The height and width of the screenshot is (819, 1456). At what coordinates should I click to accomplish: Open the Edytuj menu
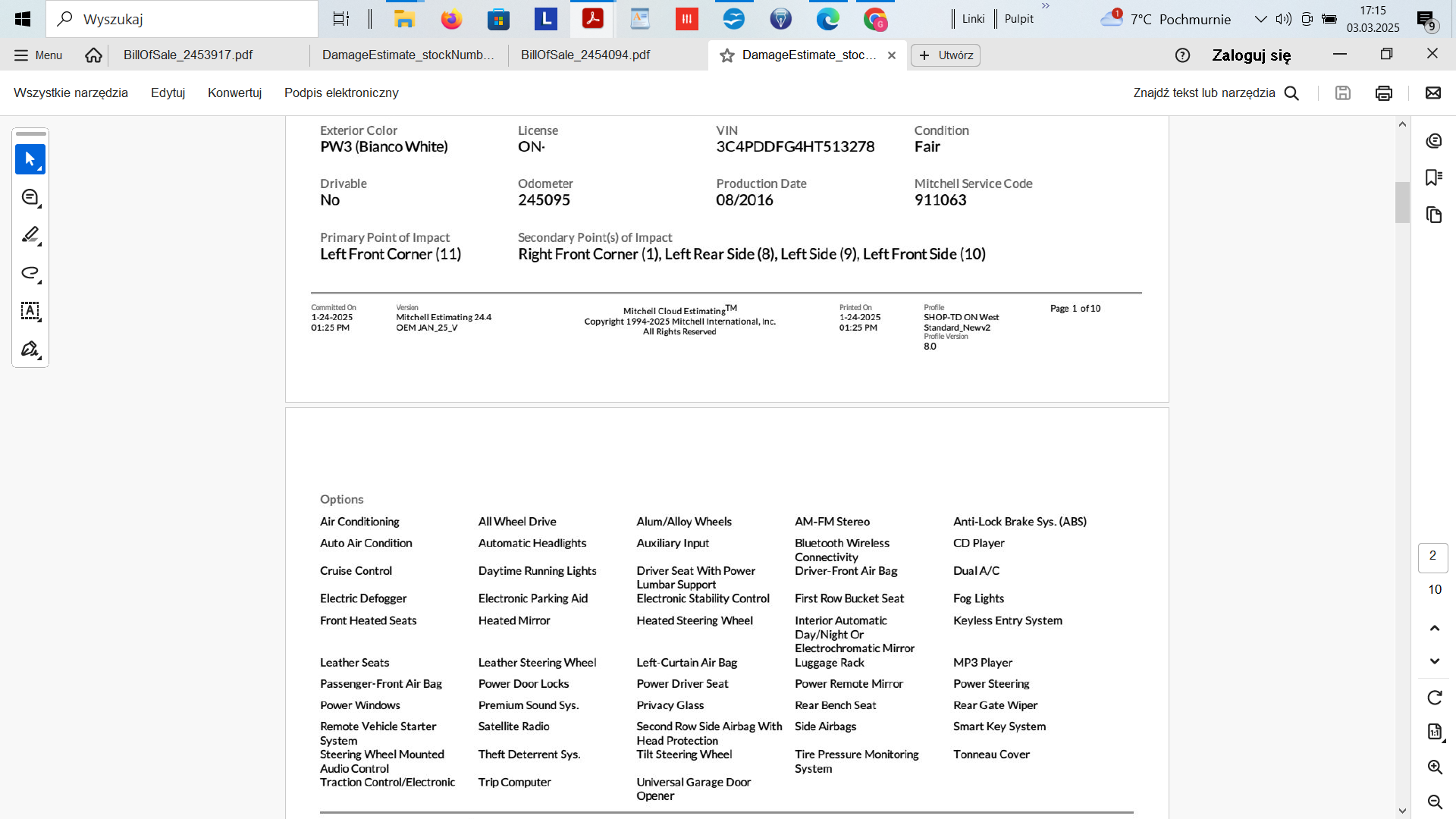(168, 93)
